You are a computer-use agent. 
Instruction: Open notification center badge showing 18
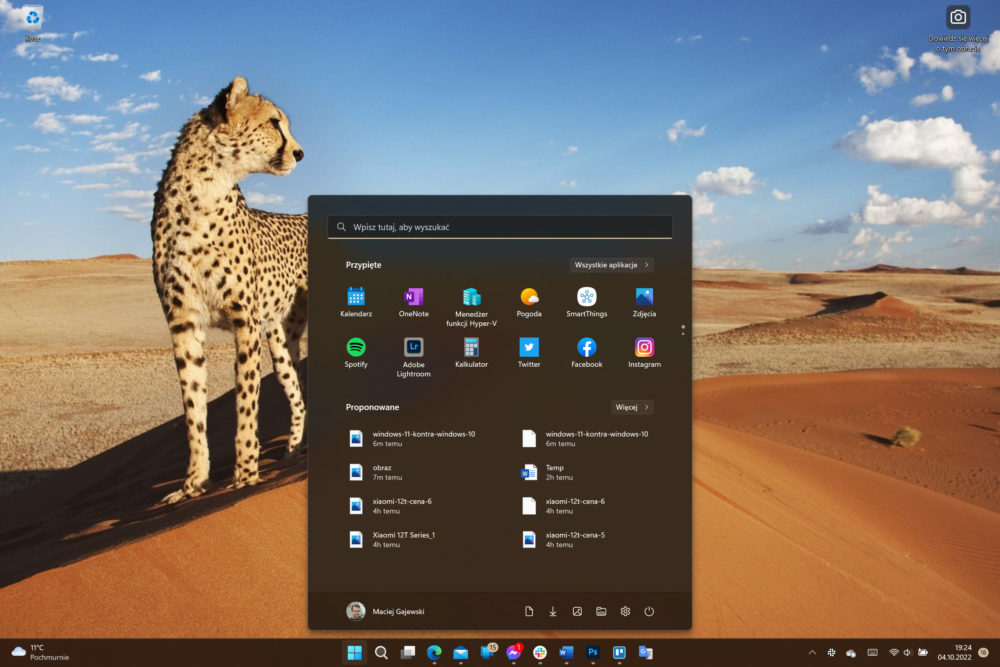[983, 652]
